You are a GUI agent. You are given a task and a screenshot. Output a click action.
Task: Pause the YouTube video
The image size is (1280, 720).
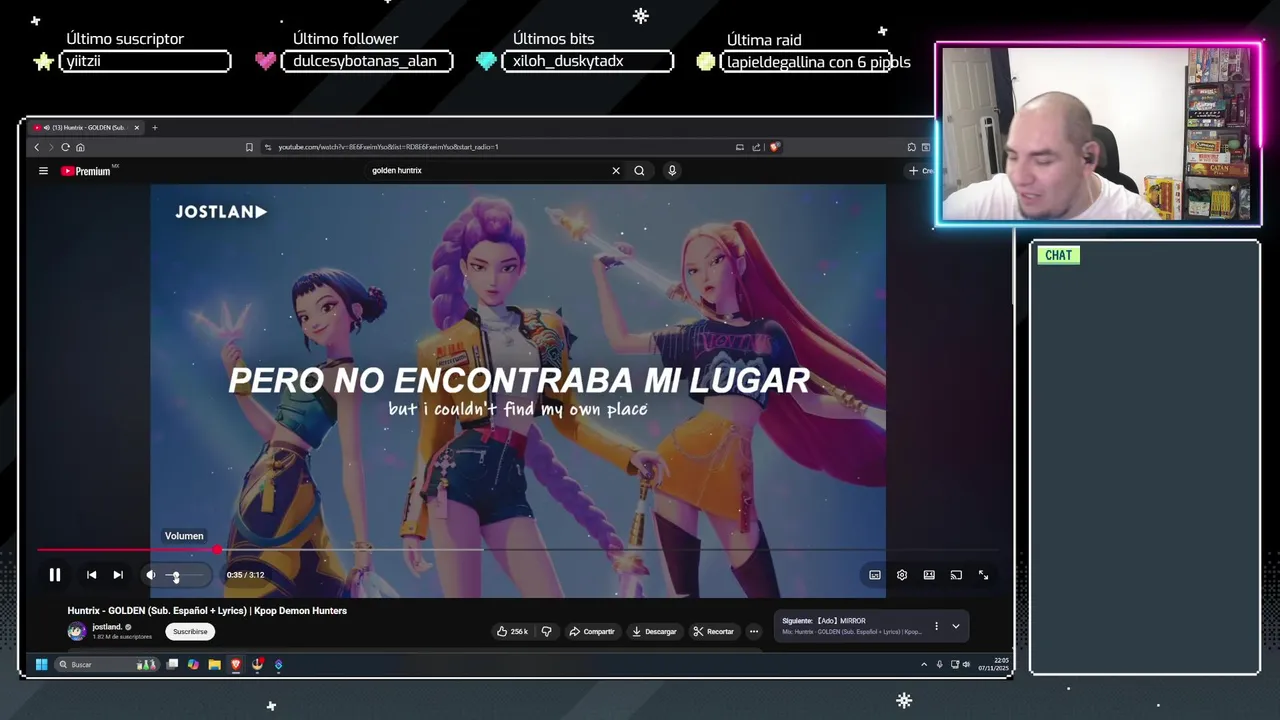click(55, 575)
